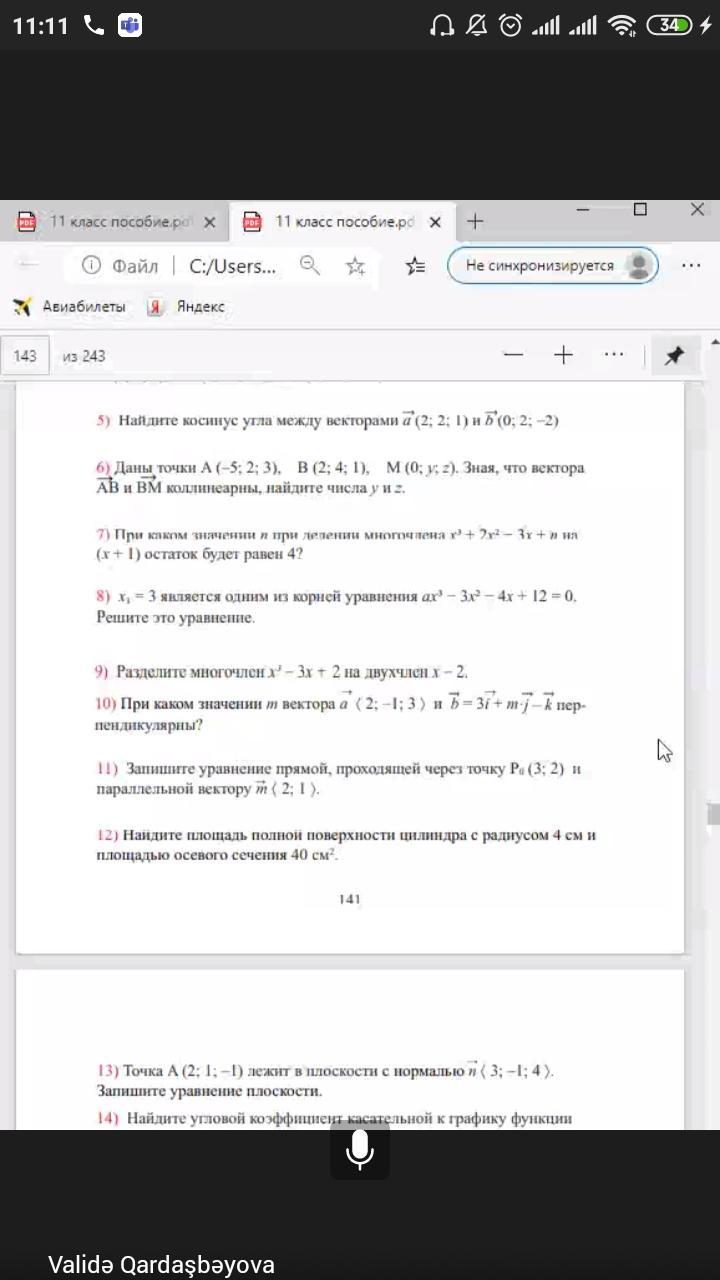Screen dimensions: 720x1280
Task: Click the address bar 'C:/Users...'
Action: click(x=233, y=266)
